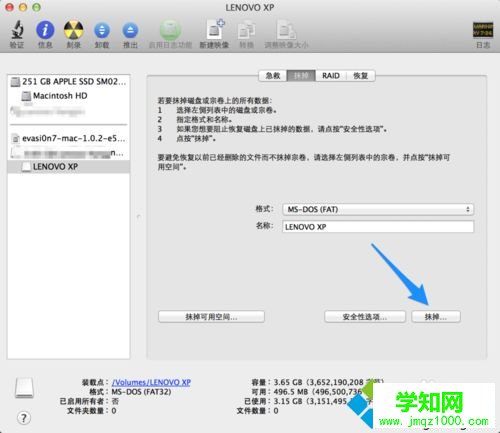
Task: Switch to the First Aid (急救) tab
Action: click(x=273, y=76)
